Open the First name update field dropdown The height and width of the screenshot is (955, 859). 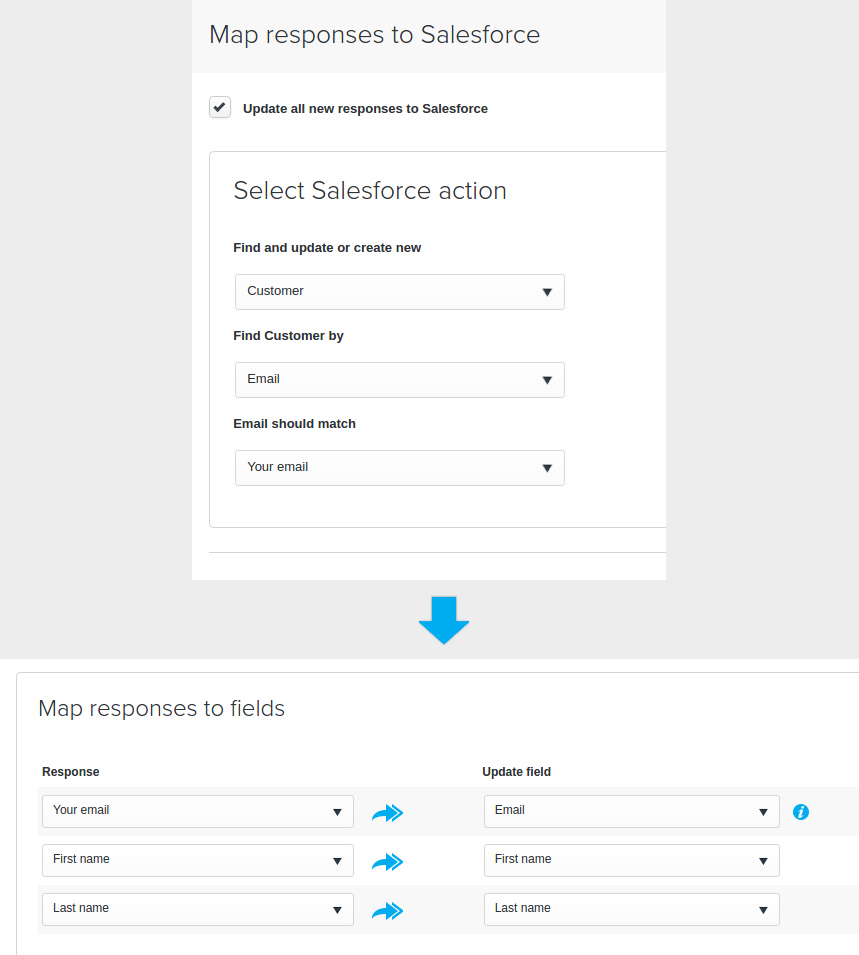click(632, 860)
